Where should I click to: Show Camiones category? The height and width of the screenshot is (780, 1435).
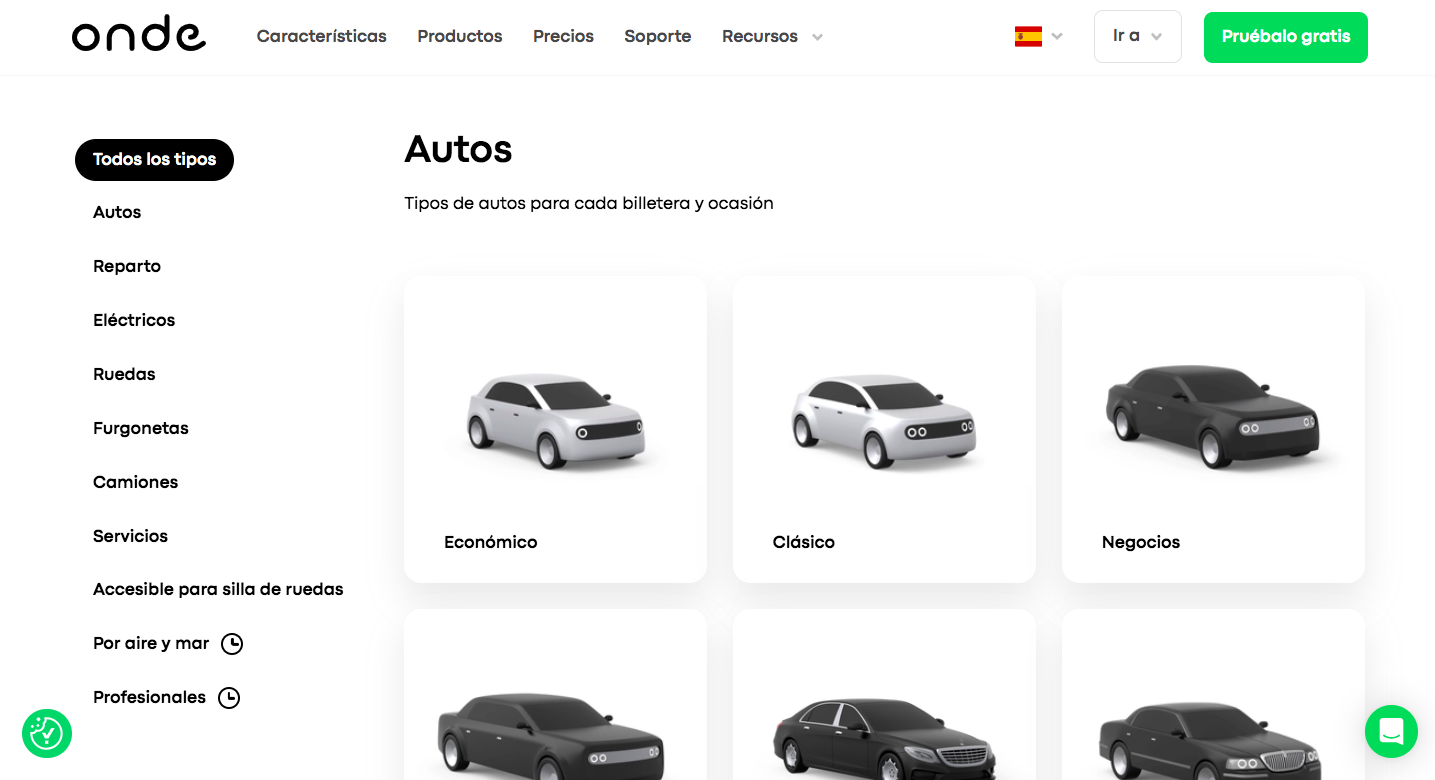[135, 482]
